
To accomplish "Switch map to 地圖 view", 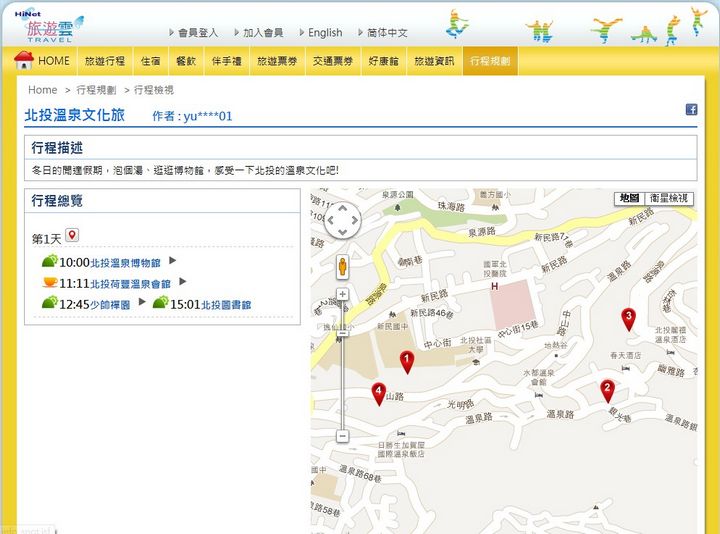I will pyautogui.click(x=629, y=199).
